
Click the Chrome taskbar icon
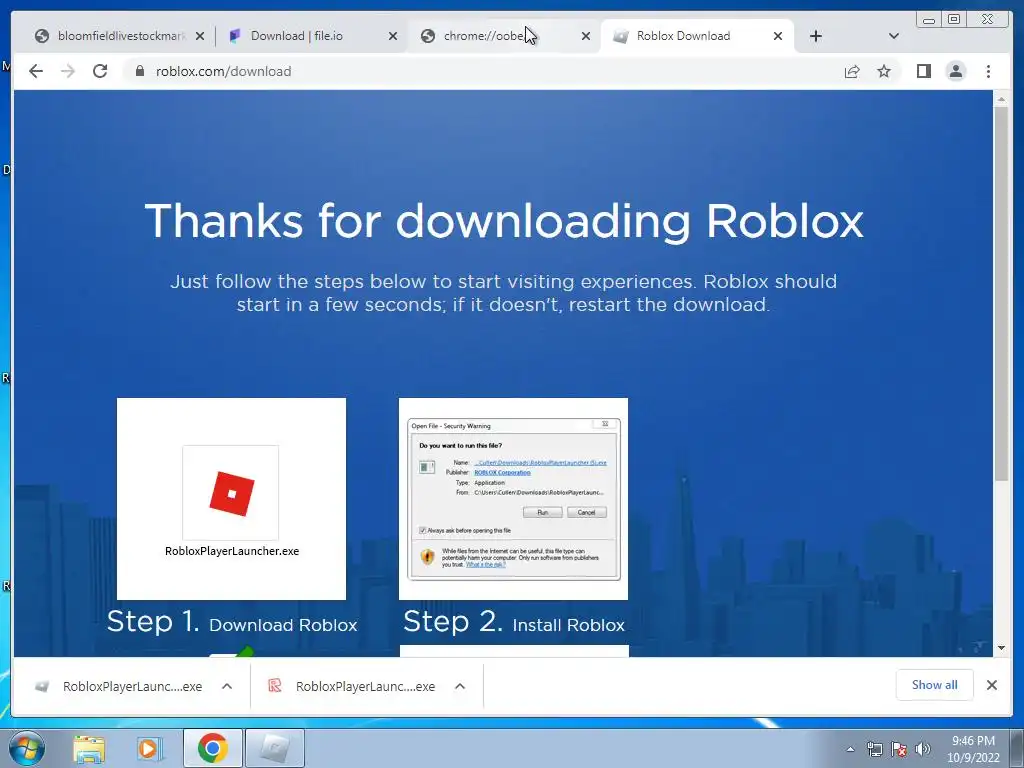point(212,748)
